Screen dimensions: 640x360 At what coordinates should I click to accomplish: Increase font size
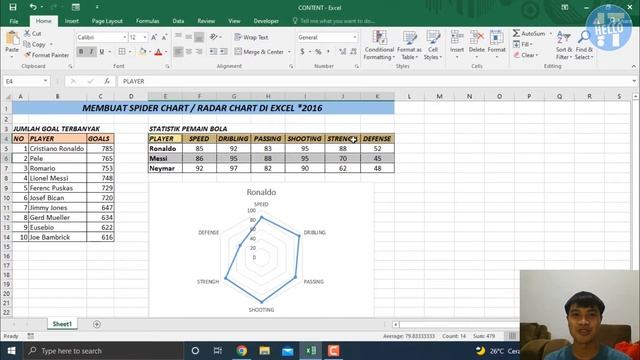click(154, 37)
